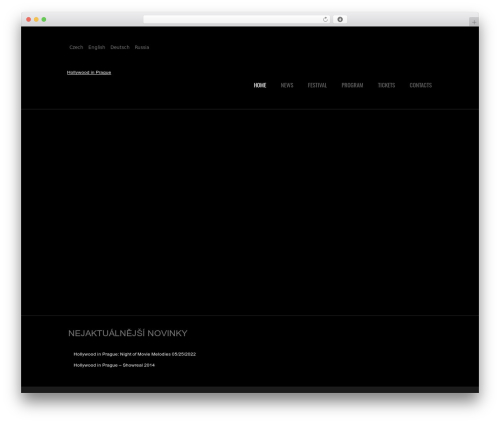Switch site language to Deutsch
Screen dimensions: 500x423
pyautogui.click(x=120, y=47)
